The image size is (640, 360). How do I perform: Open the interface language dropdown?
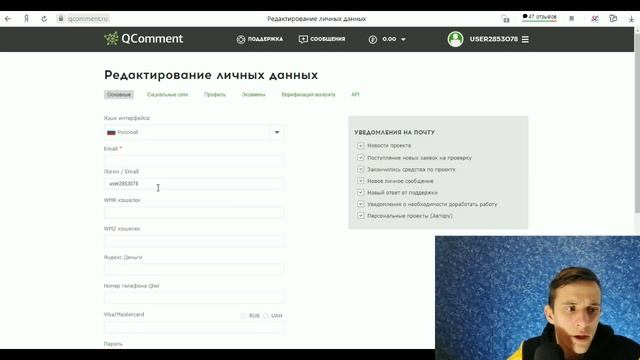coord(194,132)
